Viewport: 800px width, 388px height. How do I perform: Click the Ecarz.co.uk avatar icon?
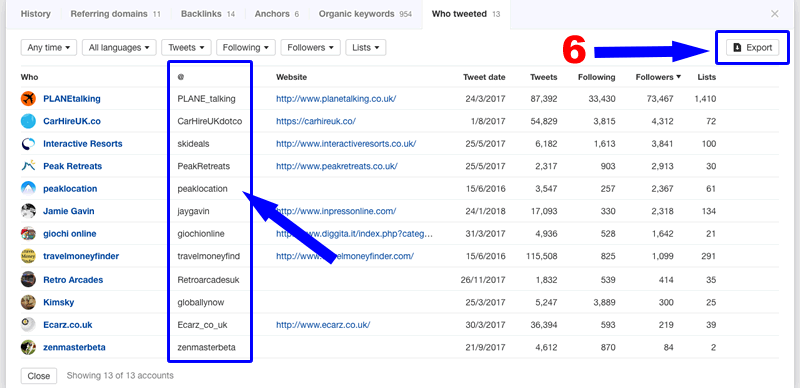tap(28, 325)
